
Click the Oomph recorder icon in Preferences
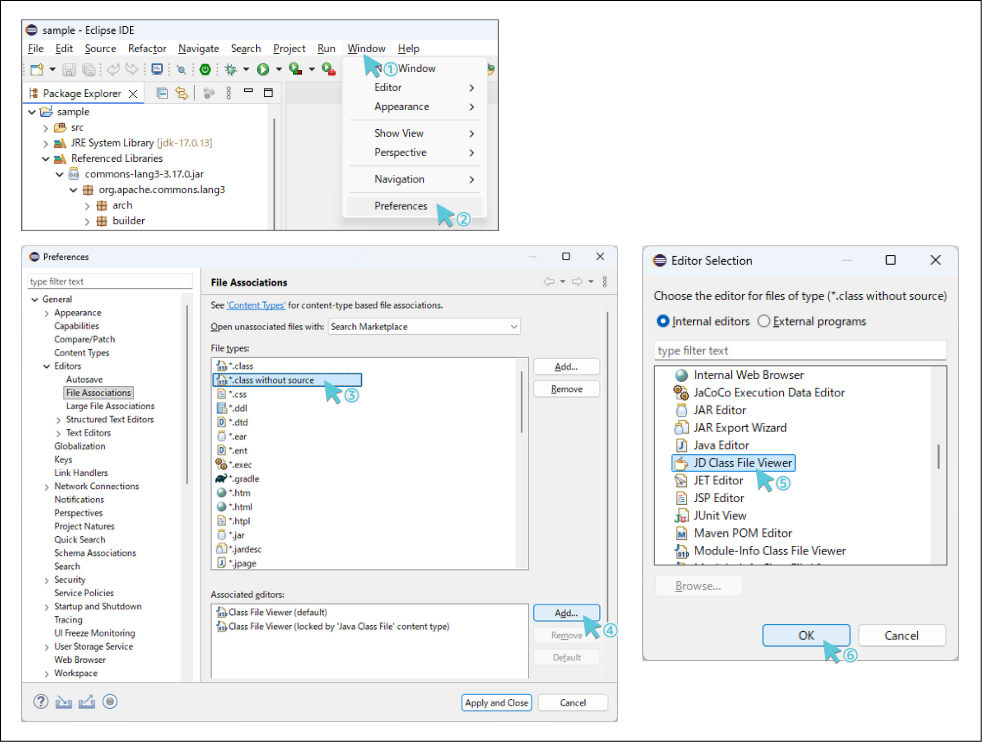click(110, 702)
